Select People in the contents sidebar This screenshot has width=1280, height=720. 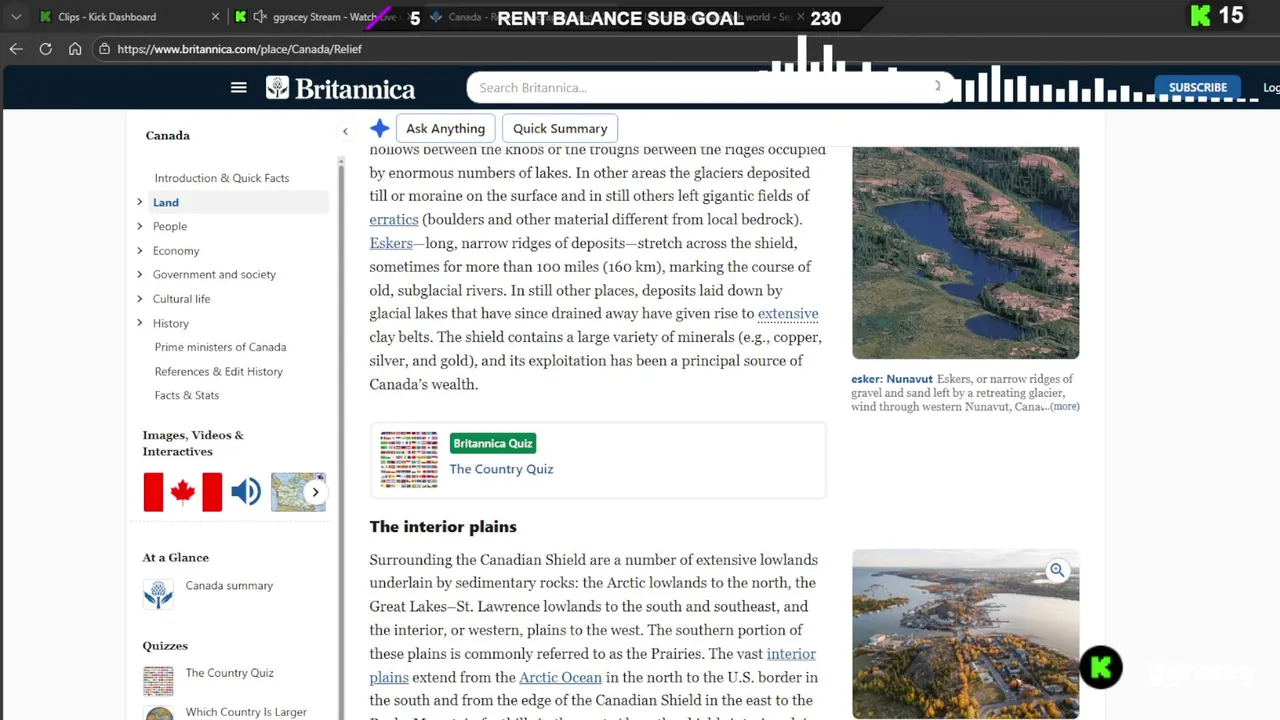pyautogui.click(x=170, y=226)
